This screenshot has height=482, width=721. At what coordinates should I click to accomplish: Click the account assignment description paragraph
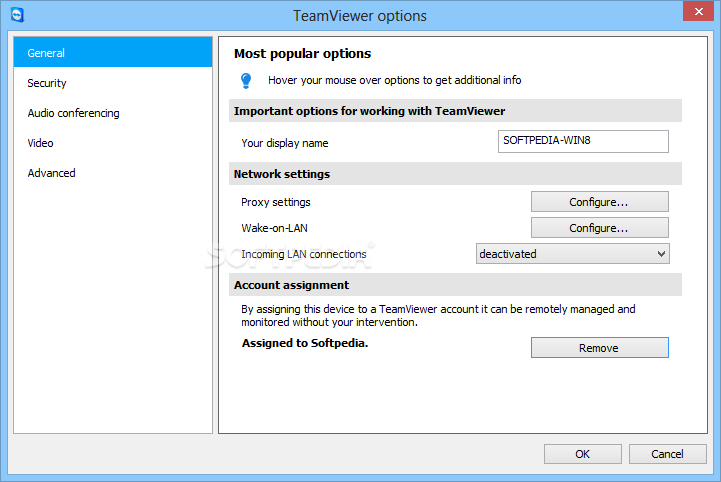click(438, 316)
